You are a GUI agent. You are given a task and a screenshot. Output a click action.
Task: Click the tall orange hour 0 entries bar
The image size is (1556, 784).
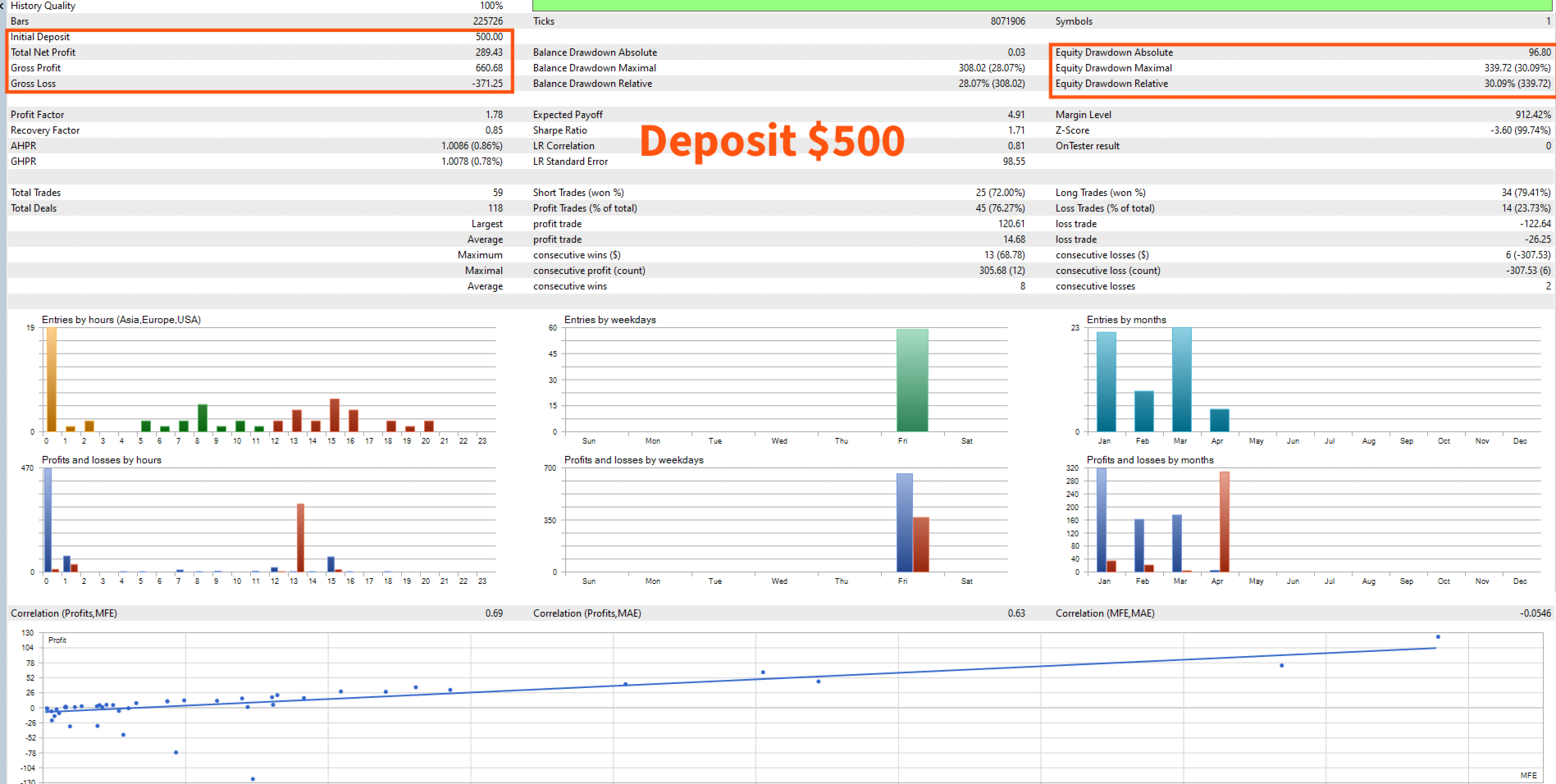[x=51, y=379]
